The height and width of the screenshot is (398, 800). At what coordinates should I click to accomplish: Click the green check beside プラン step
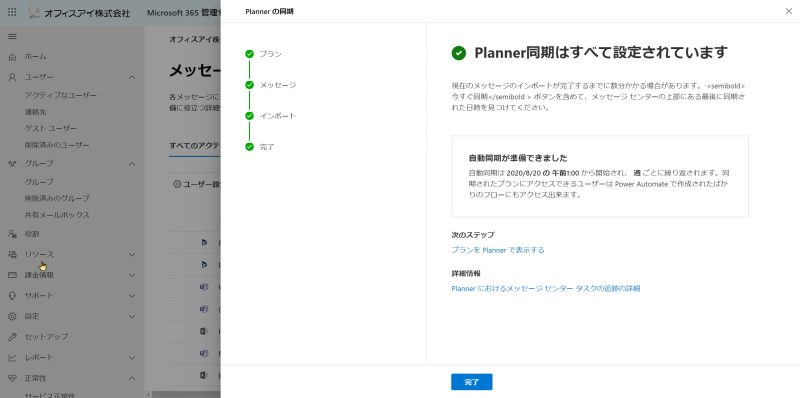point(249,54)
